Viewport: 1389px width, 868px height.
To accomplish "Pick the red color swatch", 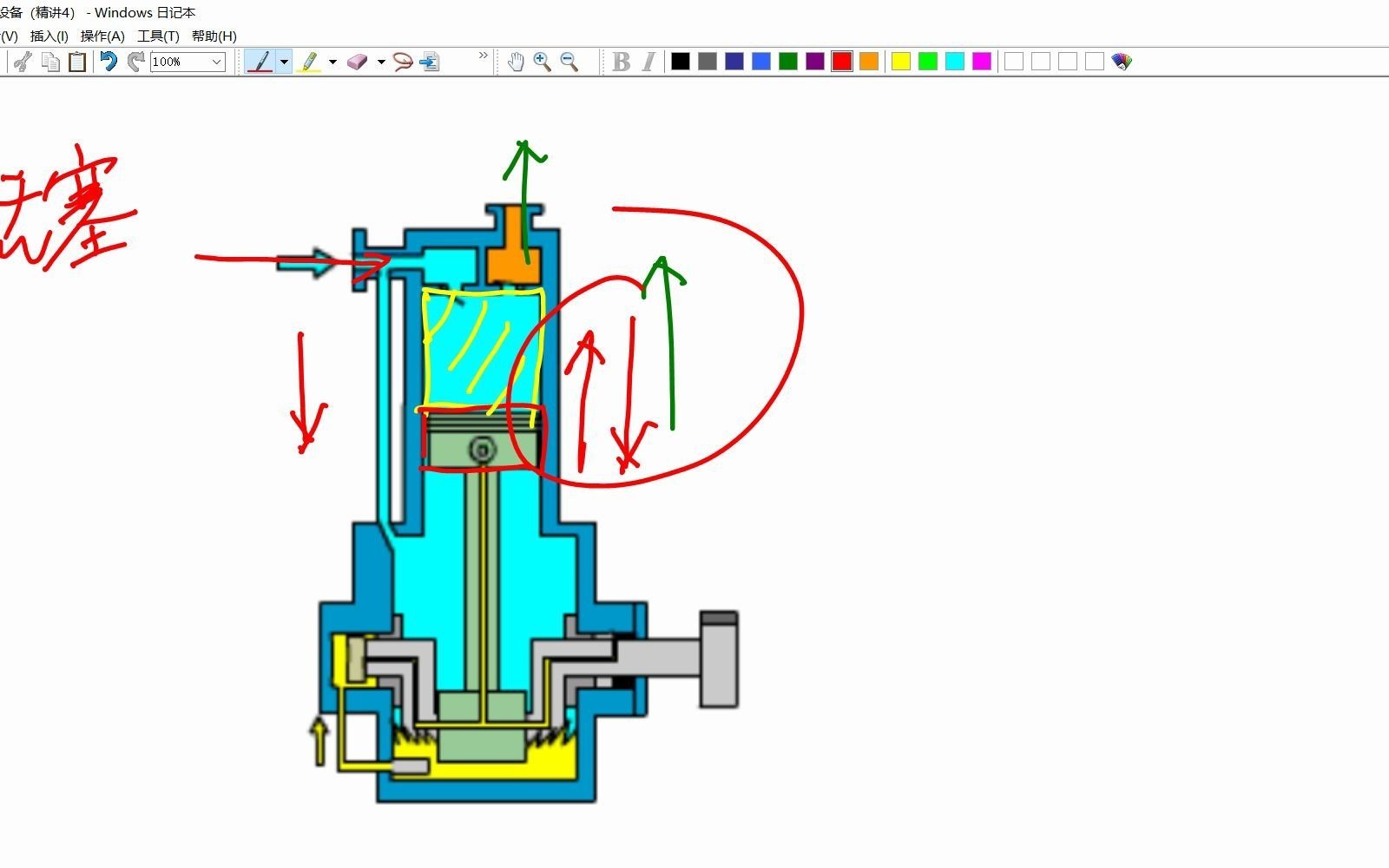I will pyautogui.click(x=842, y=62).
